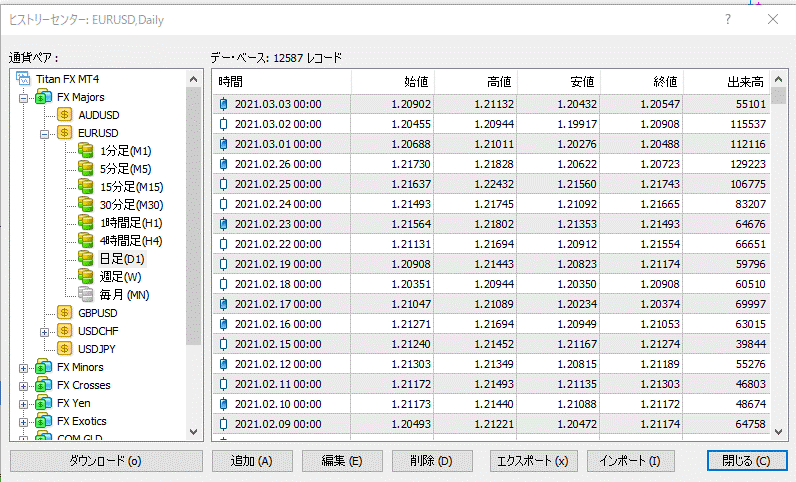Expand the FX Exotics group
Viewport: 796px width, 482px height.
pyautogui.click(x=23, y=423)
